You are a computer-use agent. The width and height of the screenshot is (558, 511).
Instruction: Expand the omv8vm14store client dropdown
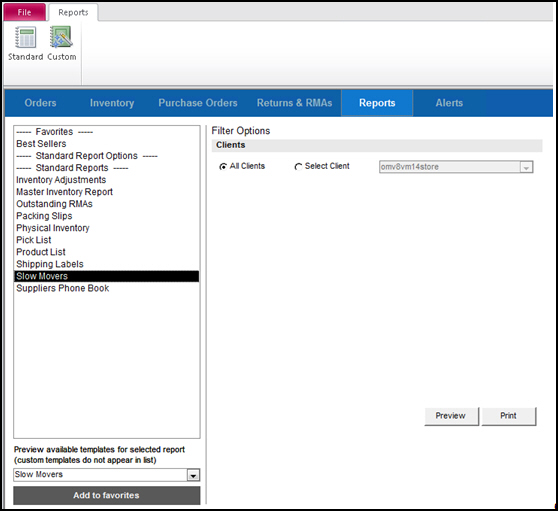click(526, 167)
